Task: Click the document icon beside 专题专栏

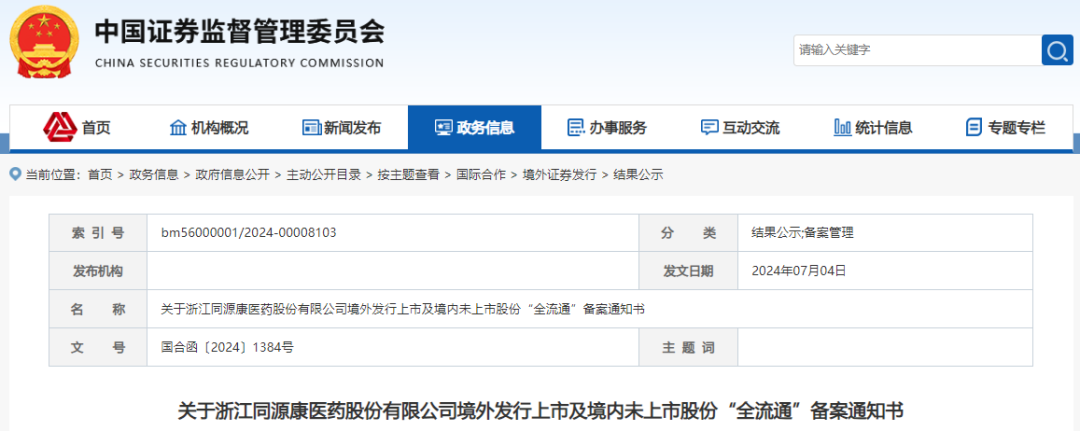Action: (x=973, y=128)
